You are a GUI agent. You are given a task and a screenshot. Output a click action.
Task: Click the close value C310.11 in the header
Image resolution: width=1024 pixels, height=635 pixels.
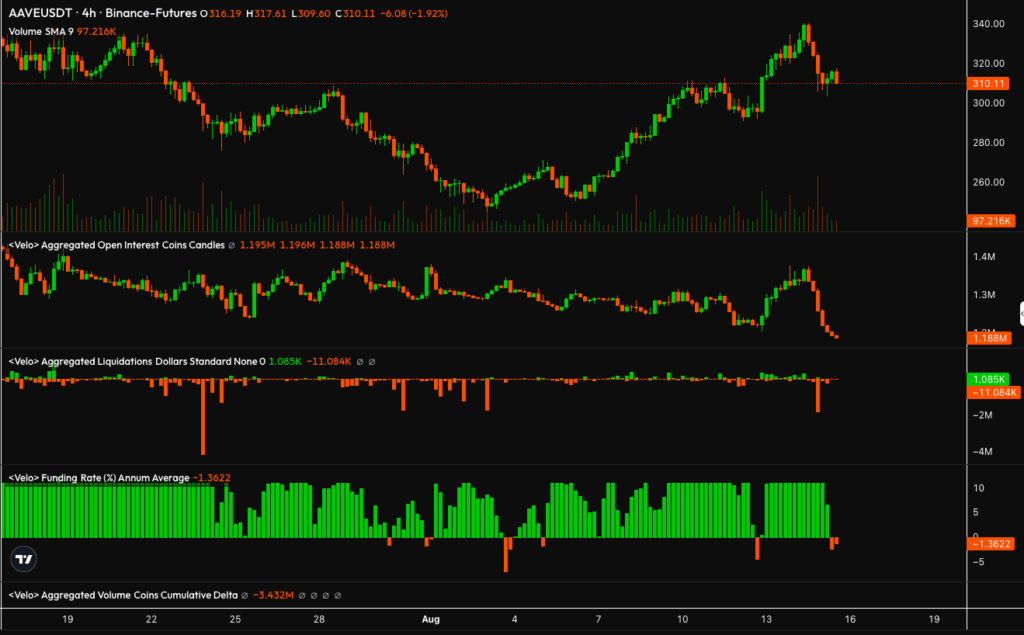[355, 14]
